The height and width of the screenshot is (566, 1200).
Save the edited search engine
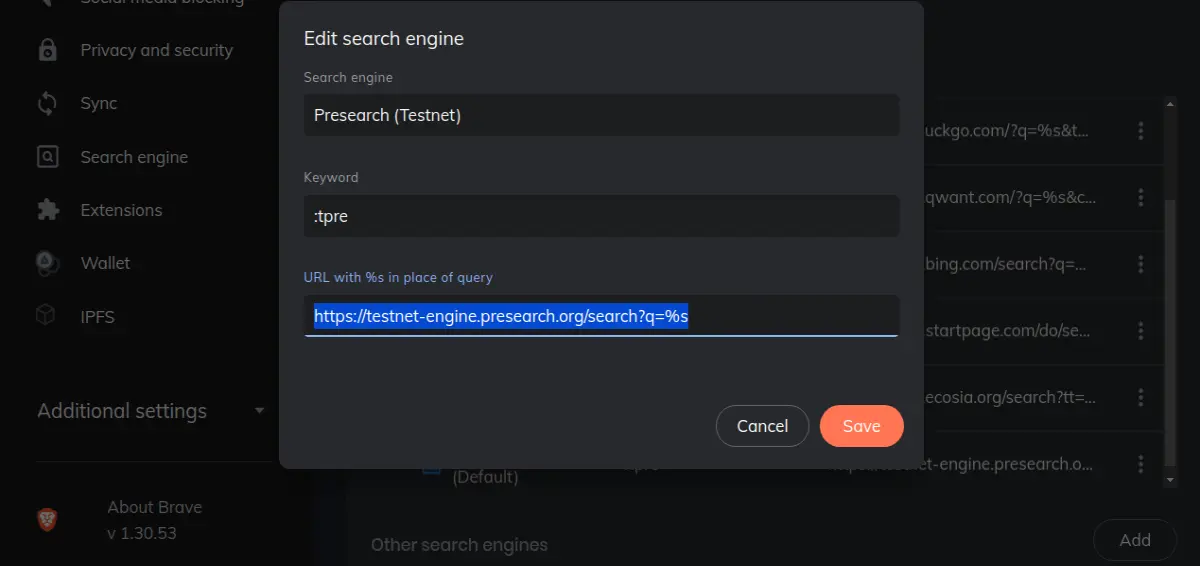click(861, 426)
